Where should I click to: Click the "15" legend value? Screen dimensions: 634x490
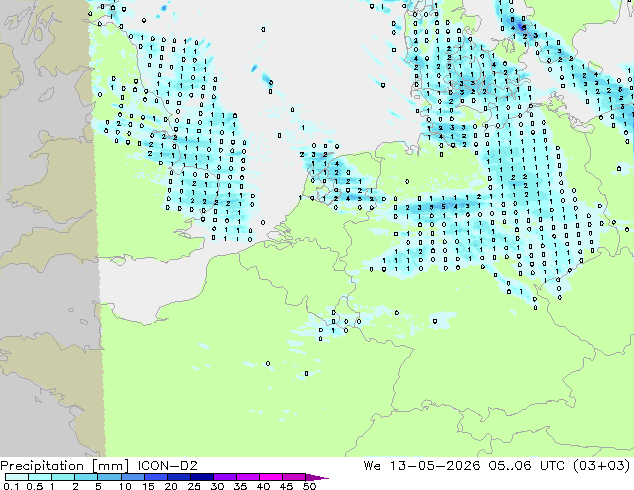[x=148, y=486]
